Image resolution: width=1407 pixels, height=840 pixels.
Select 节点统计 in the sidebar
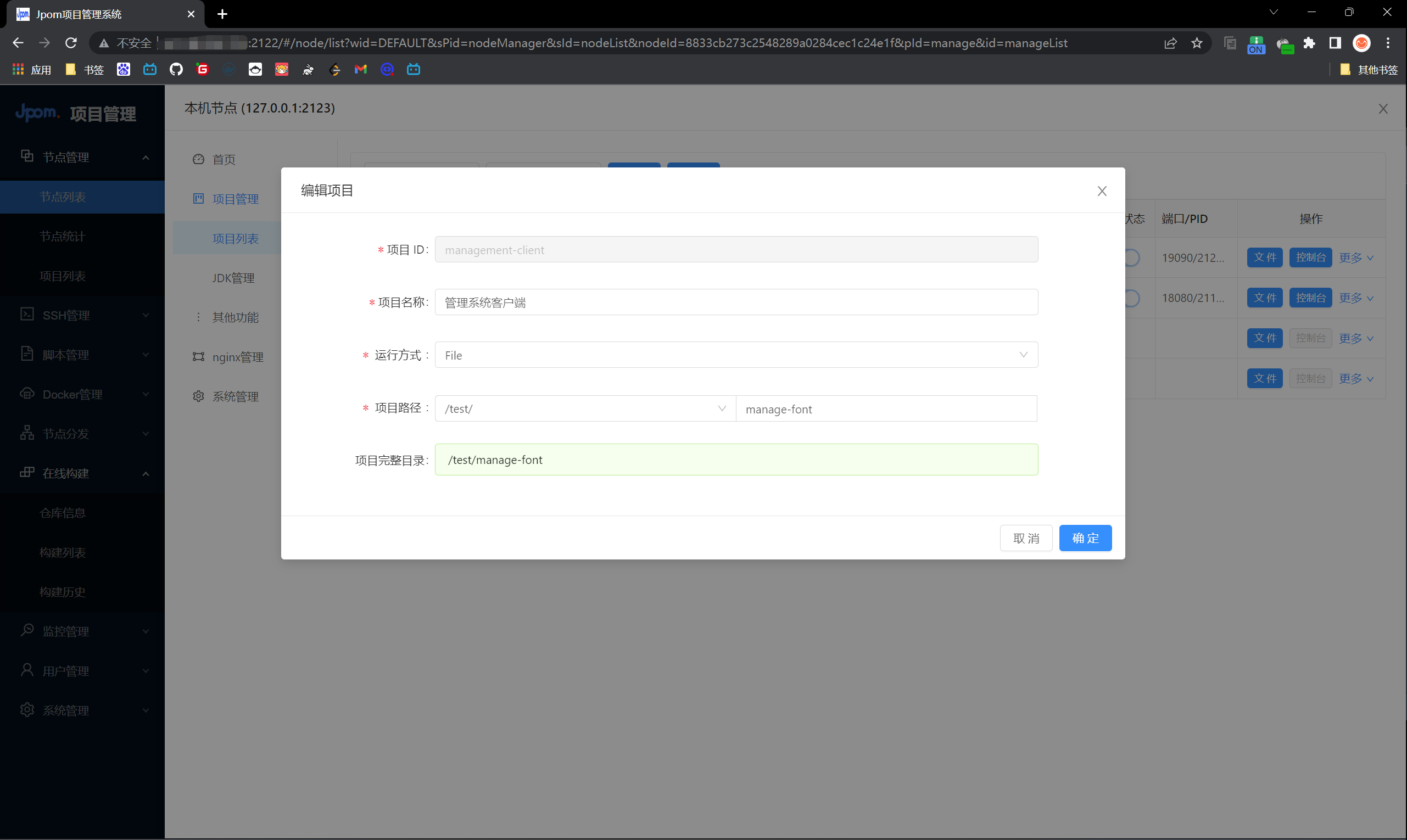click(x=62, y=236)
